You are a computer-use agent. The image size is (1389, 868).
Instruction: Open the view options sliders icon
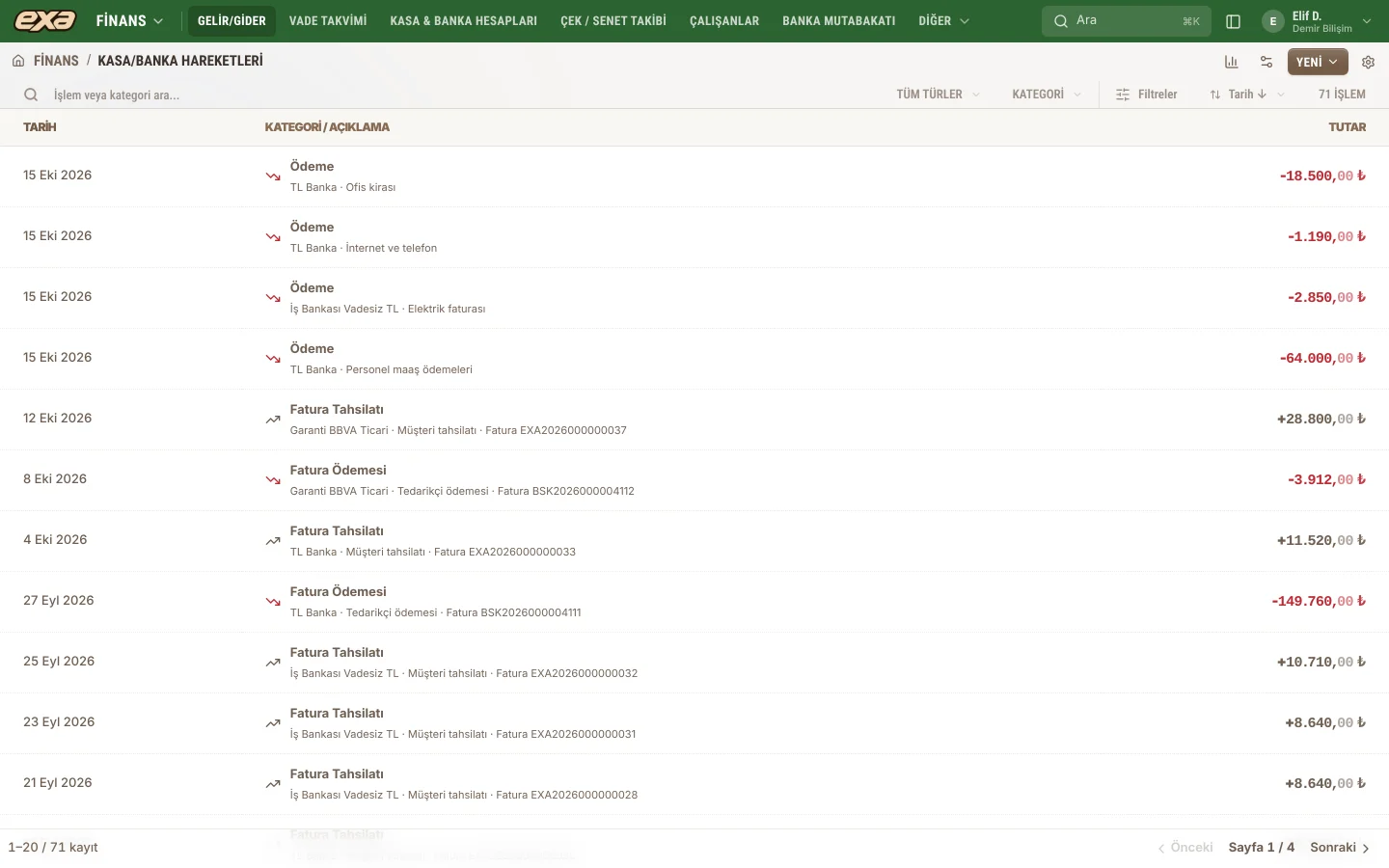click(1266, 62)
